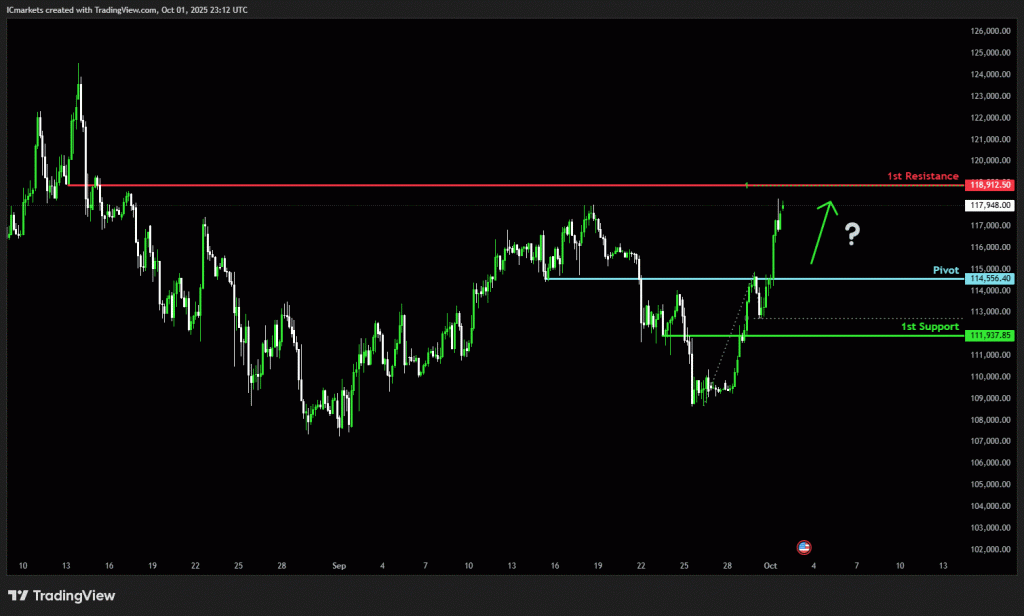Screen dimensions: 1024x616
Task: Select the green 111,937.85 price tag
Action: point(990,335)
